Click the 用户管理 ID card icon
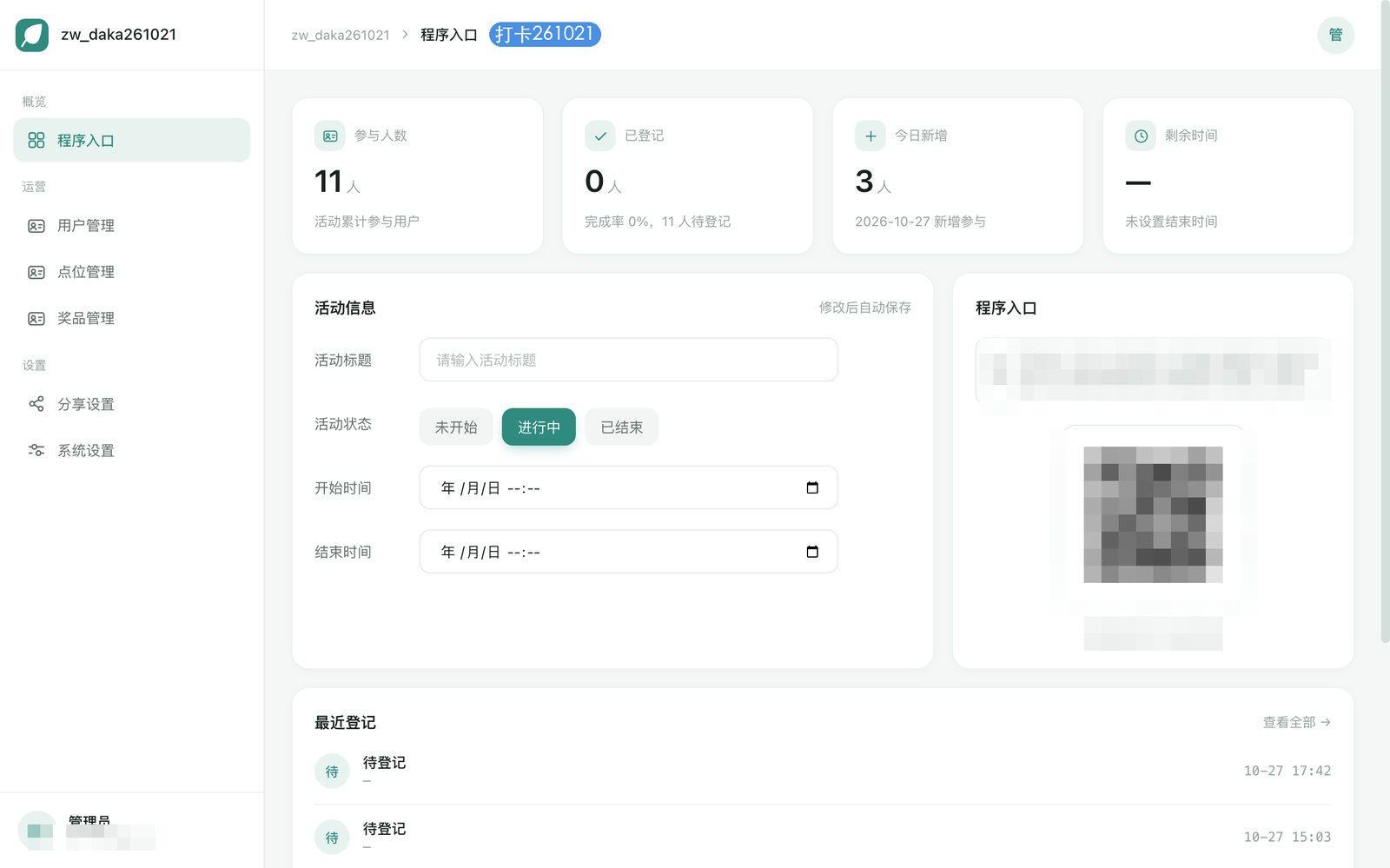The height and width of the screenshot is (868, 1390). (x=36, y=226)
